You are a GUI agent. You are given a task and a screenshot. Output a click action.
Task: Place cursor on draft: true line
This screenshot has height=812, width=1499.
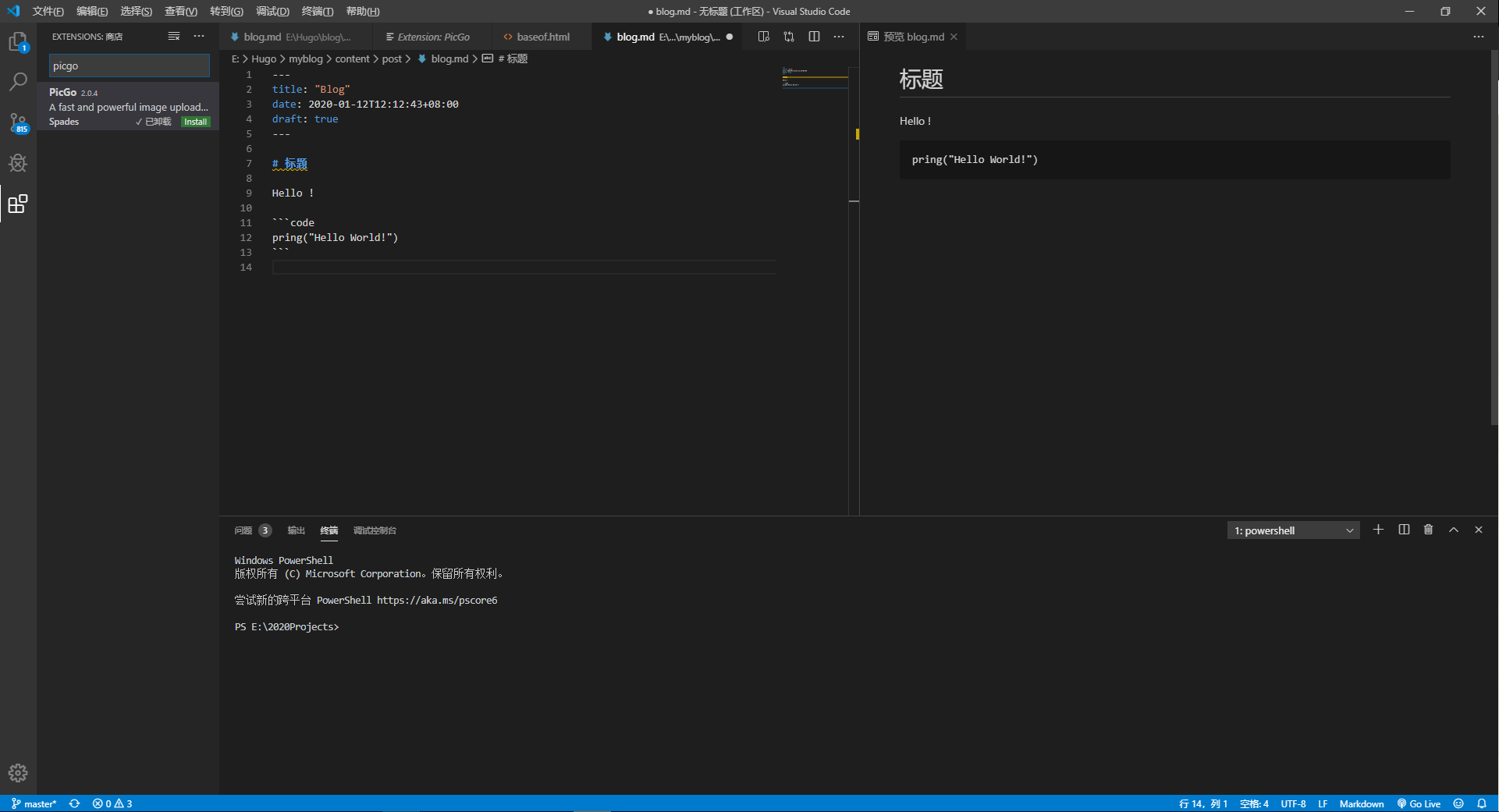tap(305, 119)
